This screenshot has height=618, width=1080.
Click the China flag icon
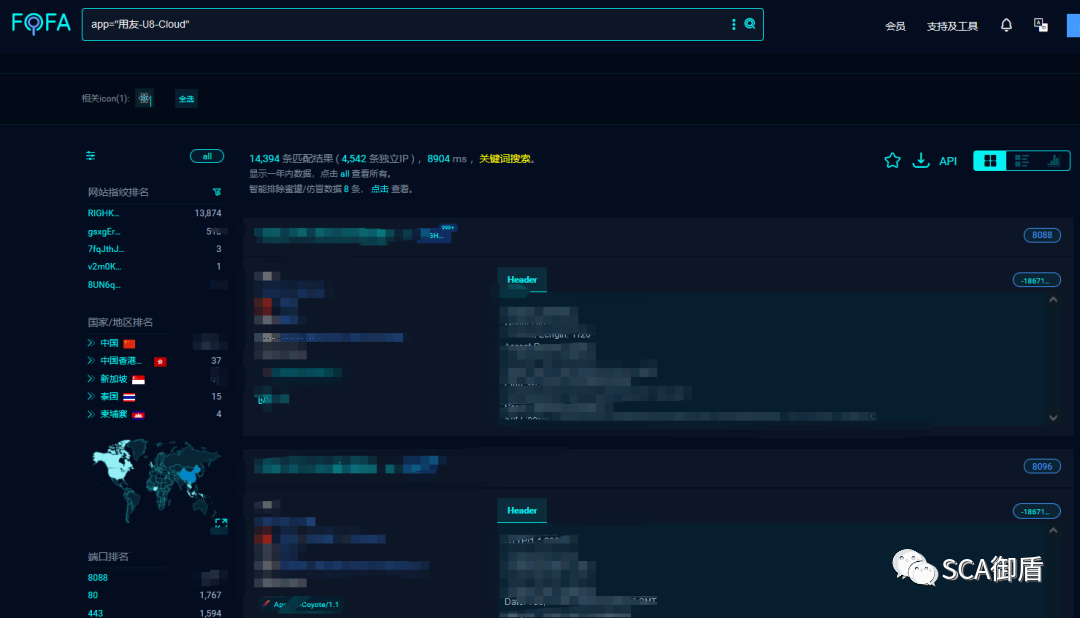tap(129, 343)
